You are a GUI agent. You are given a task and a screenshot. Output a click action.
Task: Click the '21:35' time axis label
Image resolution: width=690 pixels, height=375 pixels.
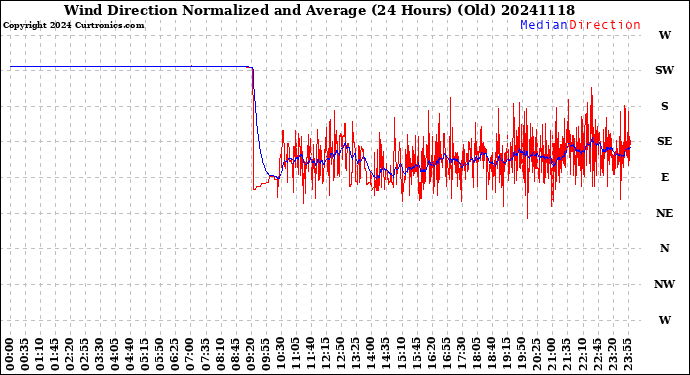(x=567, y=354)
